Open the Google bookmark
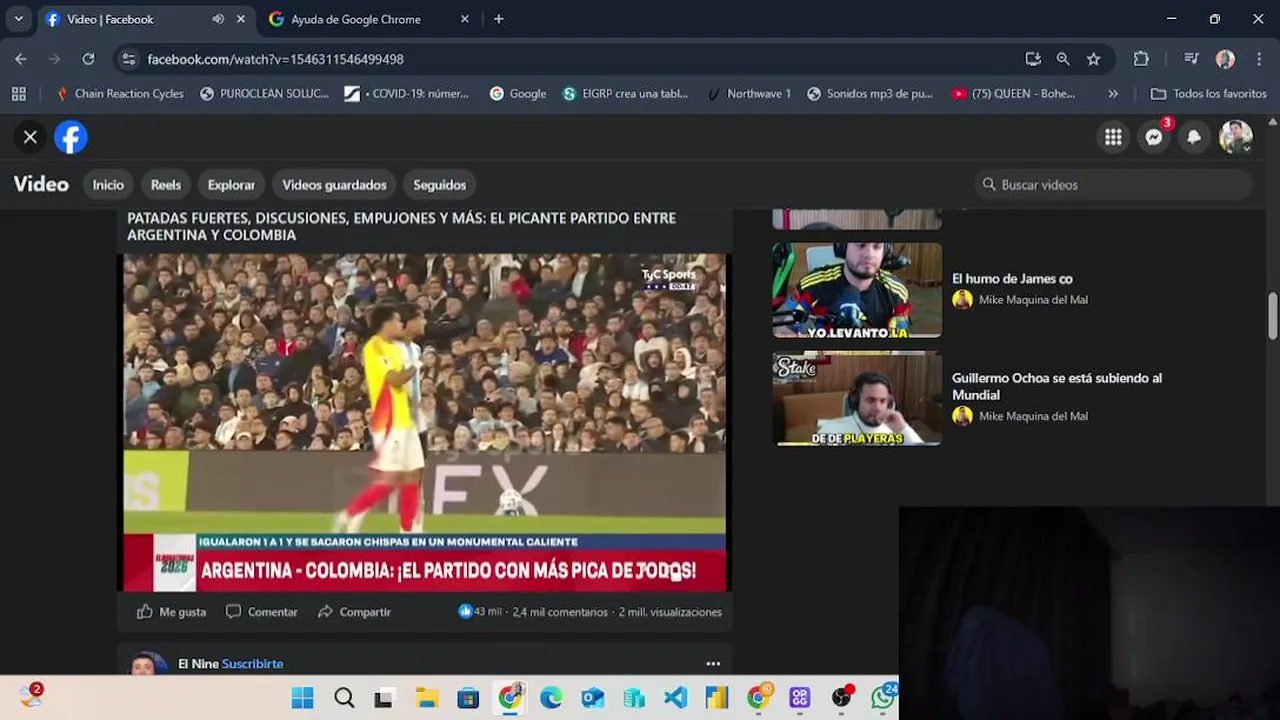This screenshot has width=1280, height=720. pos(517,93)
